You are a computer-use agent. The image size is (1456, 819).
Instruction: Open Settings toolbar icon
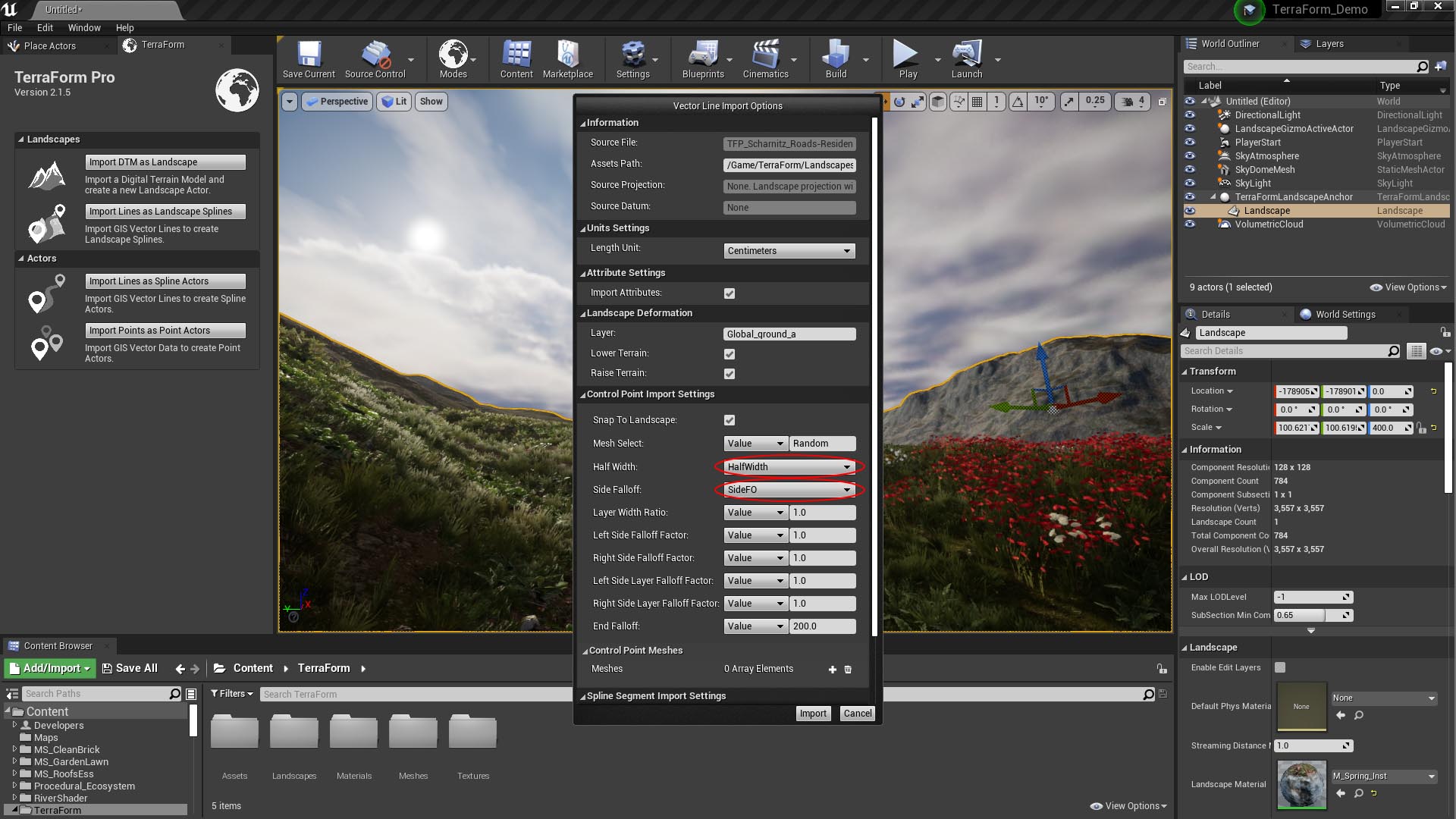(x=632, y=59)
